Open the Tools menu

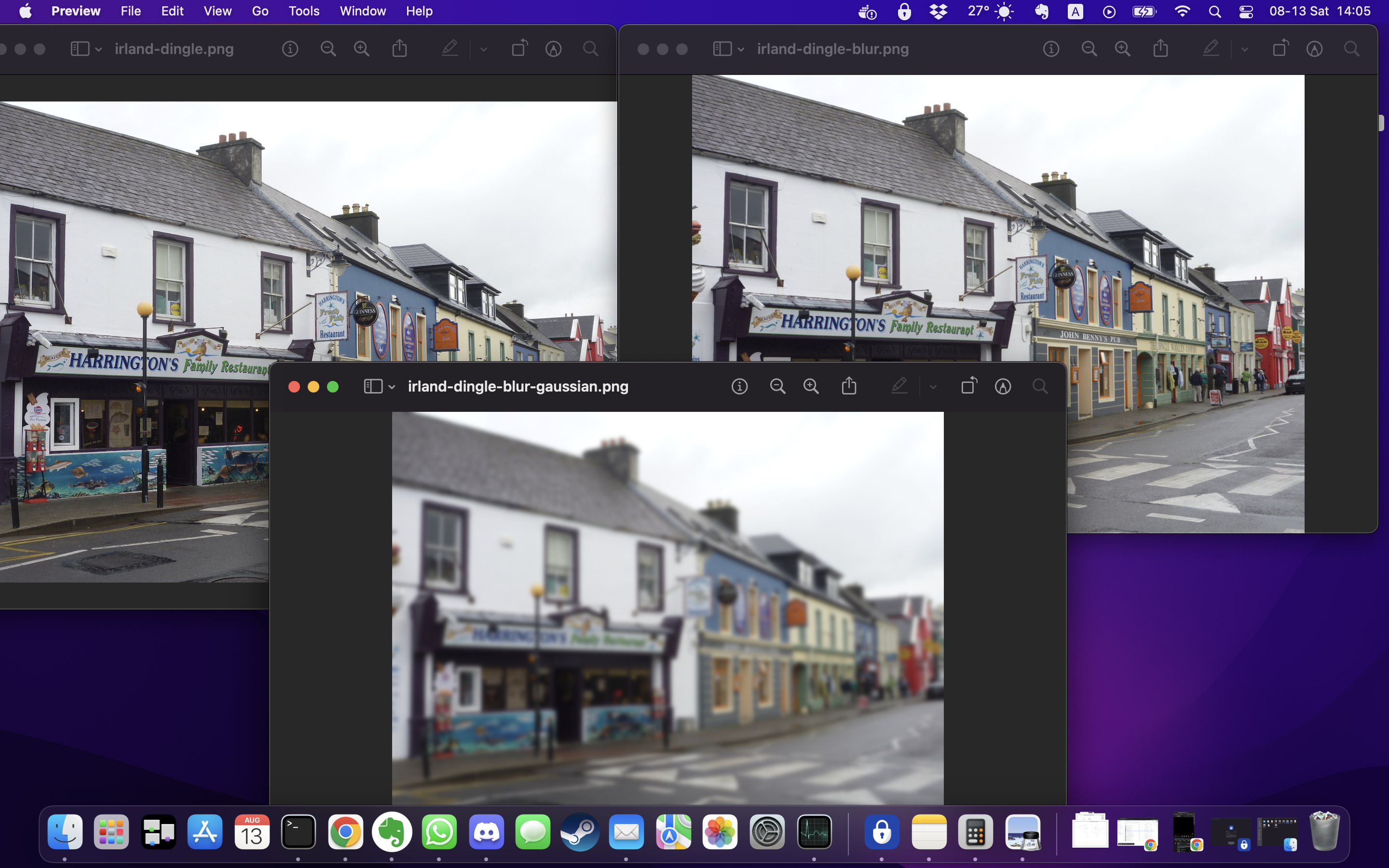[x=304, y=11]
